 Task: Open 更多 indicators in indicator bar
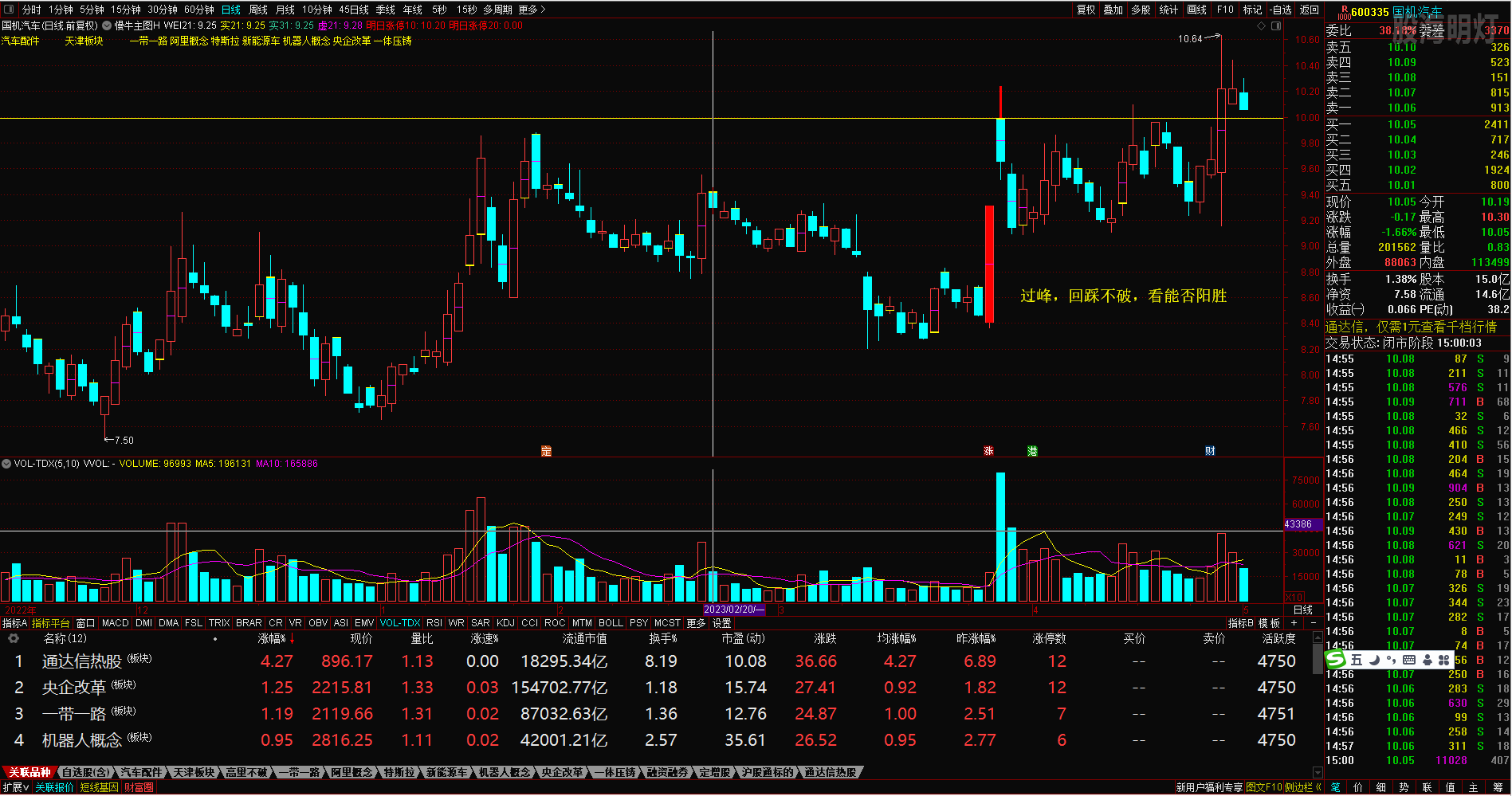pos(696,623)
